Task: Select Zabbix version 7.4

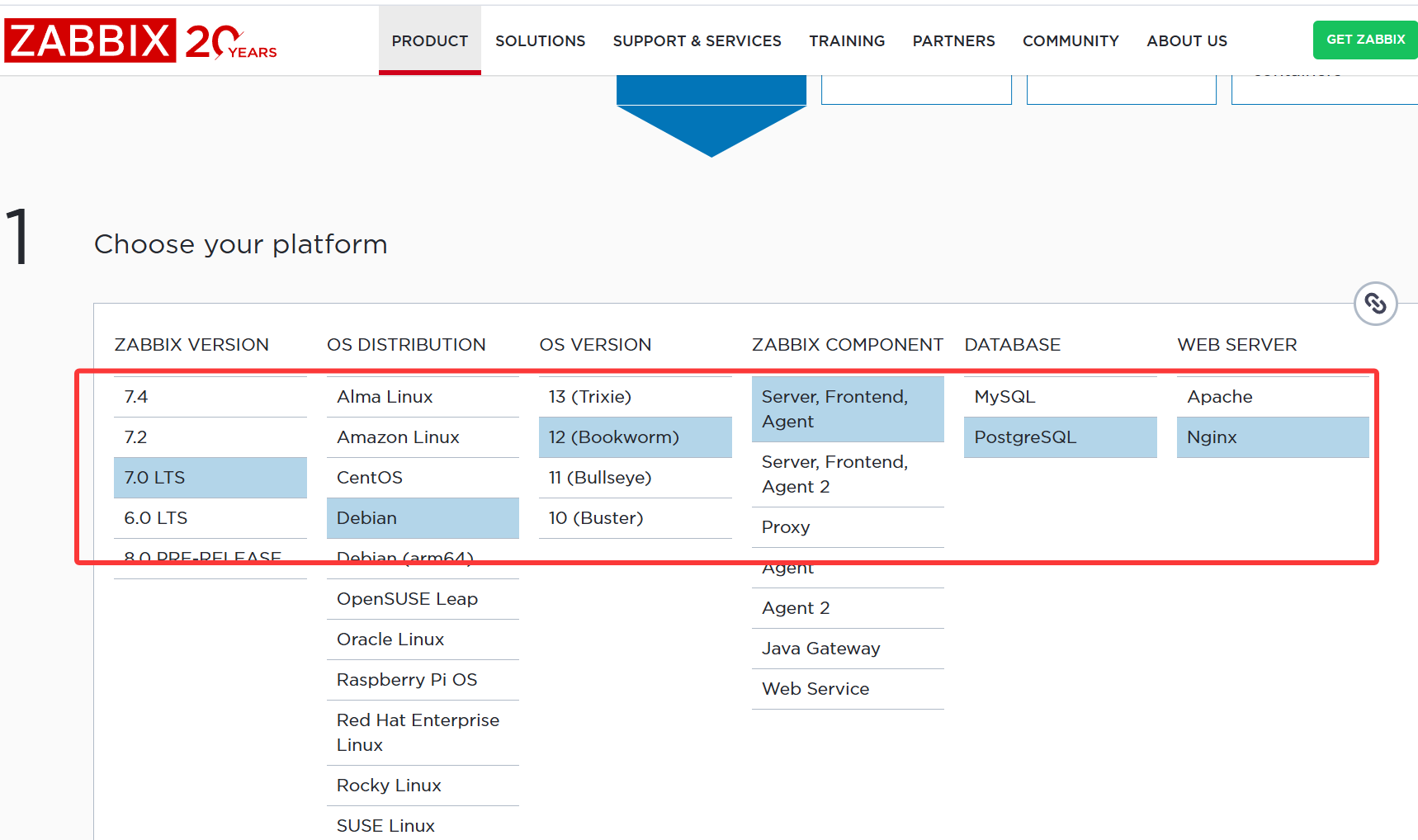Action: (x=210, y=397)
